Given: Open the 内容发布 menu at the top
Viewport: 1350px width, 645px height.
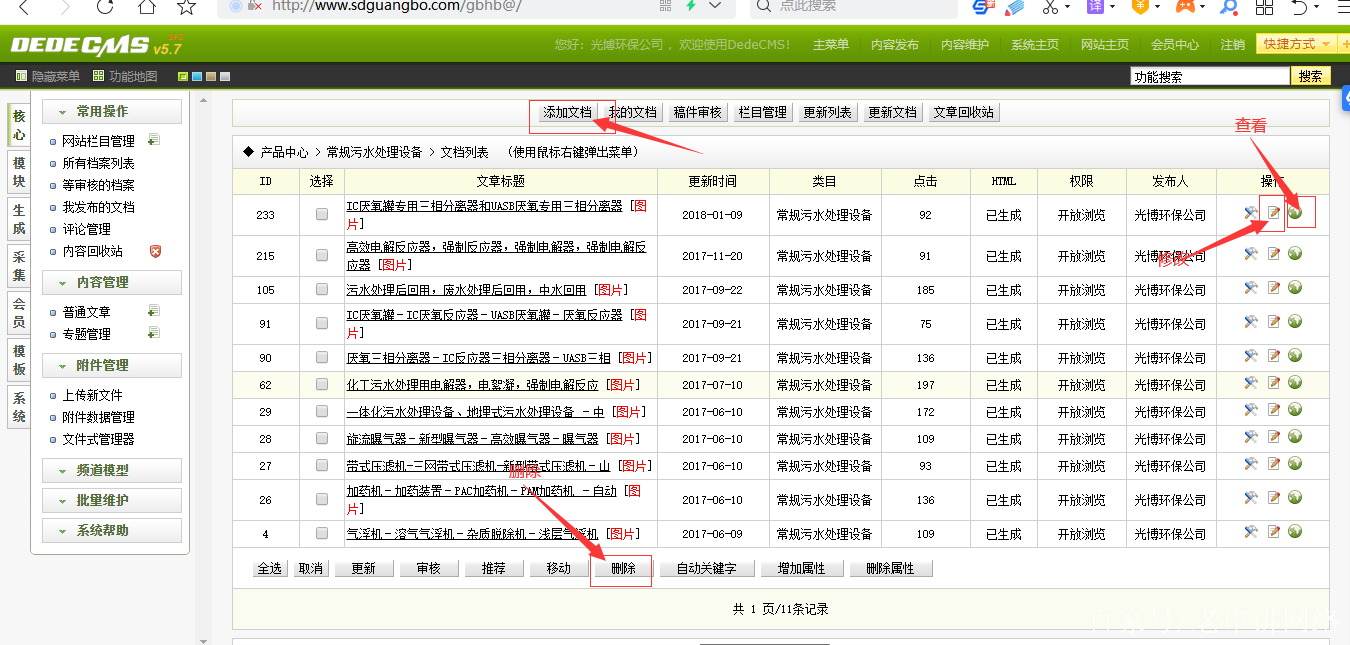Looking at the screenshot, I should click(894, 44).
